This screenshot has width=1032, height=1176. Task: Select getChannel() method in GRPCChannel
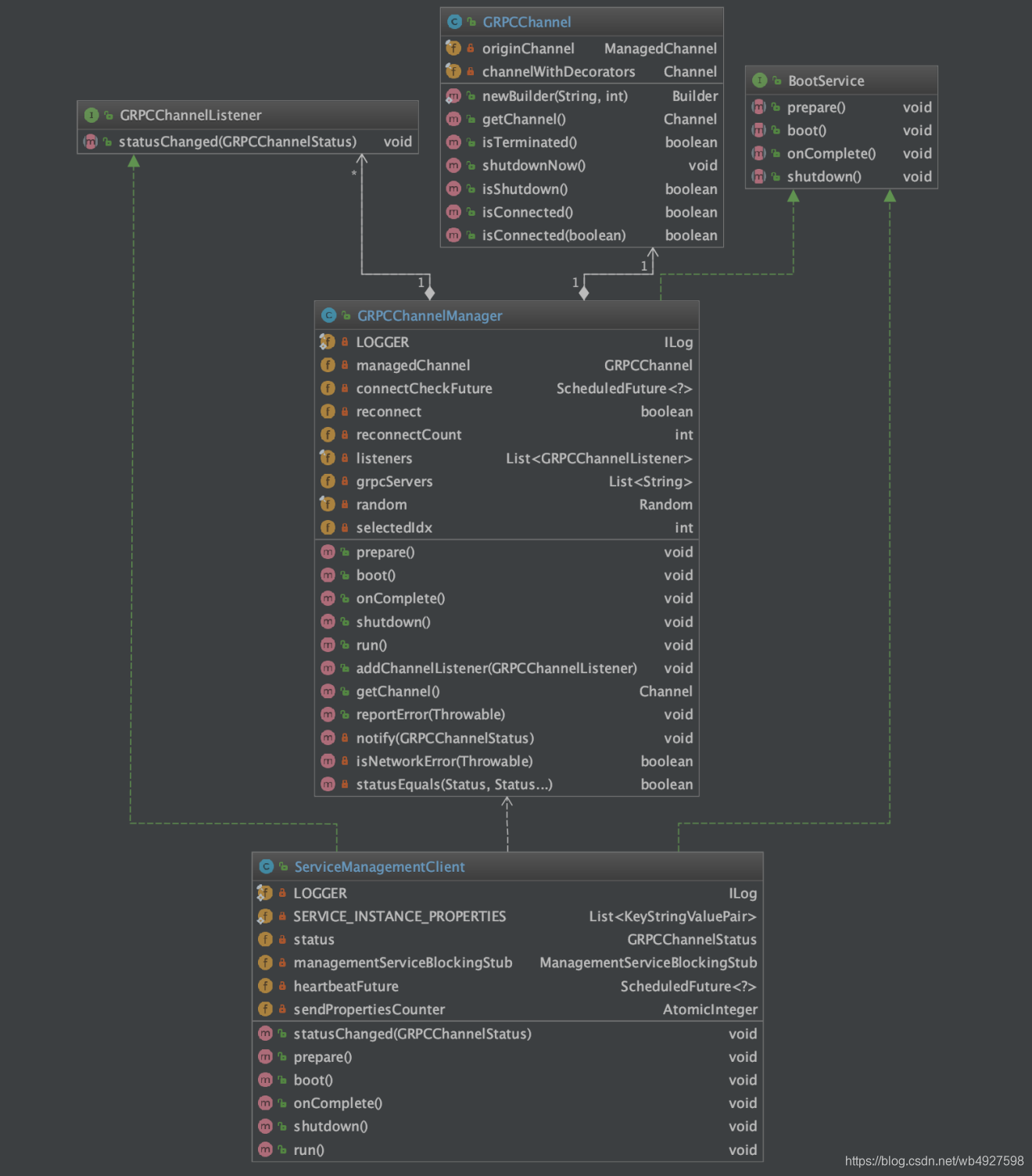point(582,119)
